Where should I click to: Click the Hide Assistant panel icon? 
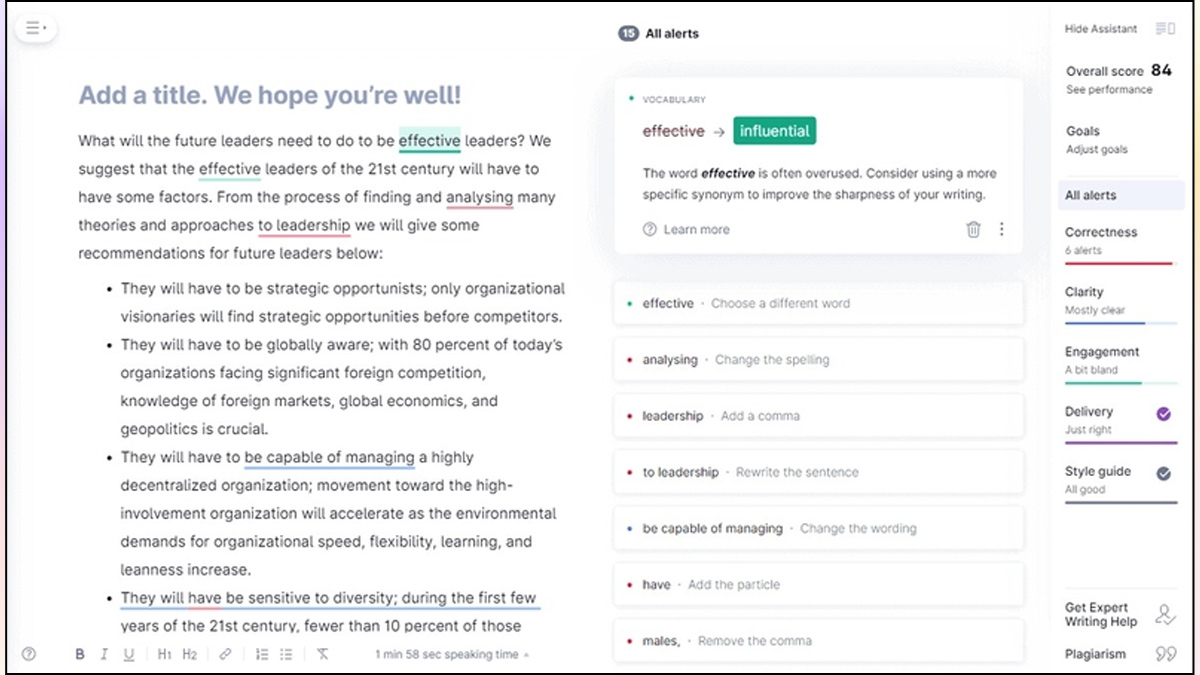[1165, 29]
